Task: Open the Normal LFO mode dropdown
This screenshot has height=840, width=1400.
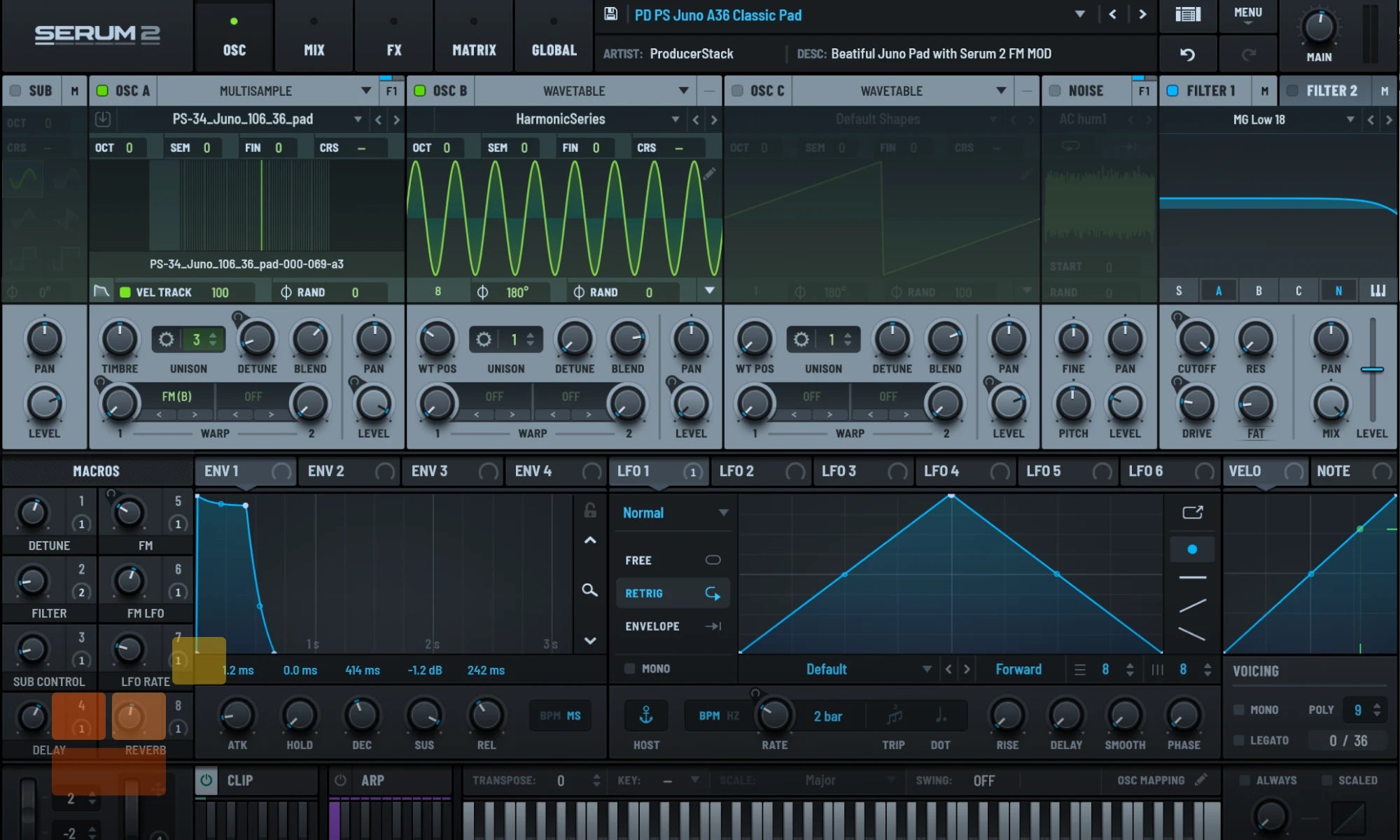Action: point(672,512)
